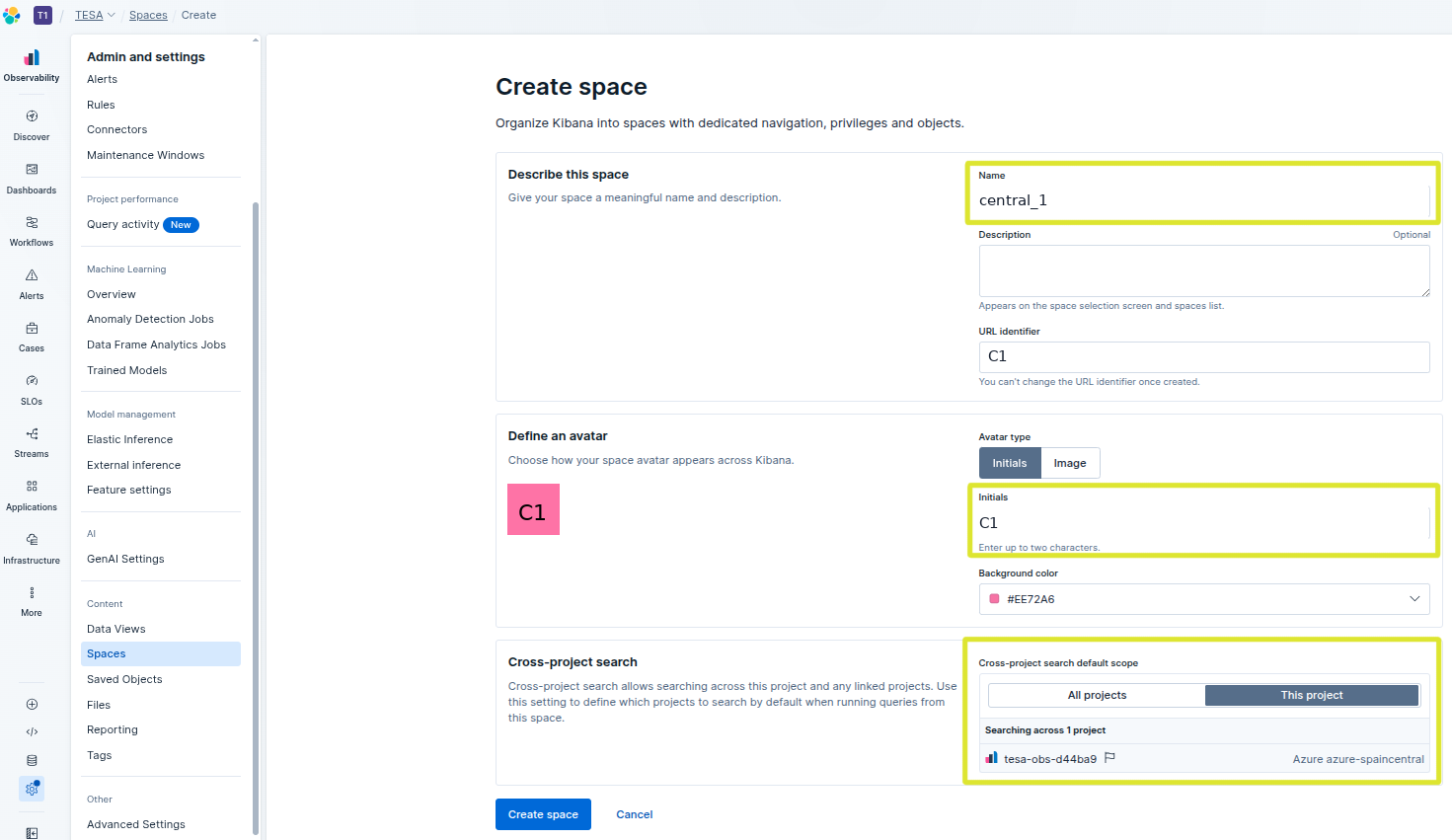
Task: Open the More menu in the side rail
Action: [32, 601]
